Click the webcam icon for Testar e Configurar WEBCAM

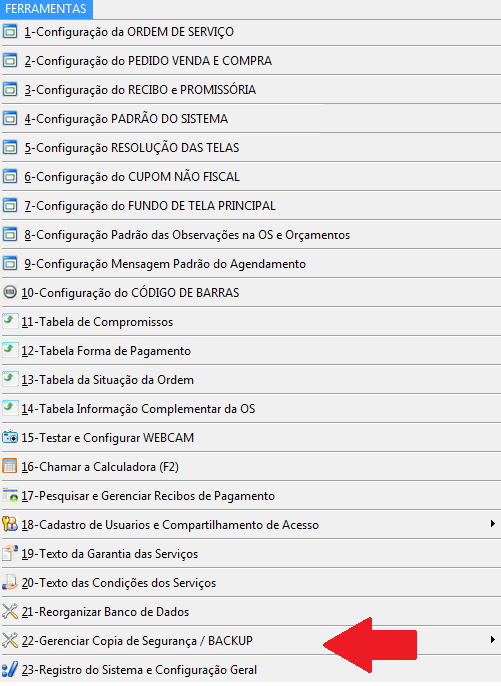[10, 437]
